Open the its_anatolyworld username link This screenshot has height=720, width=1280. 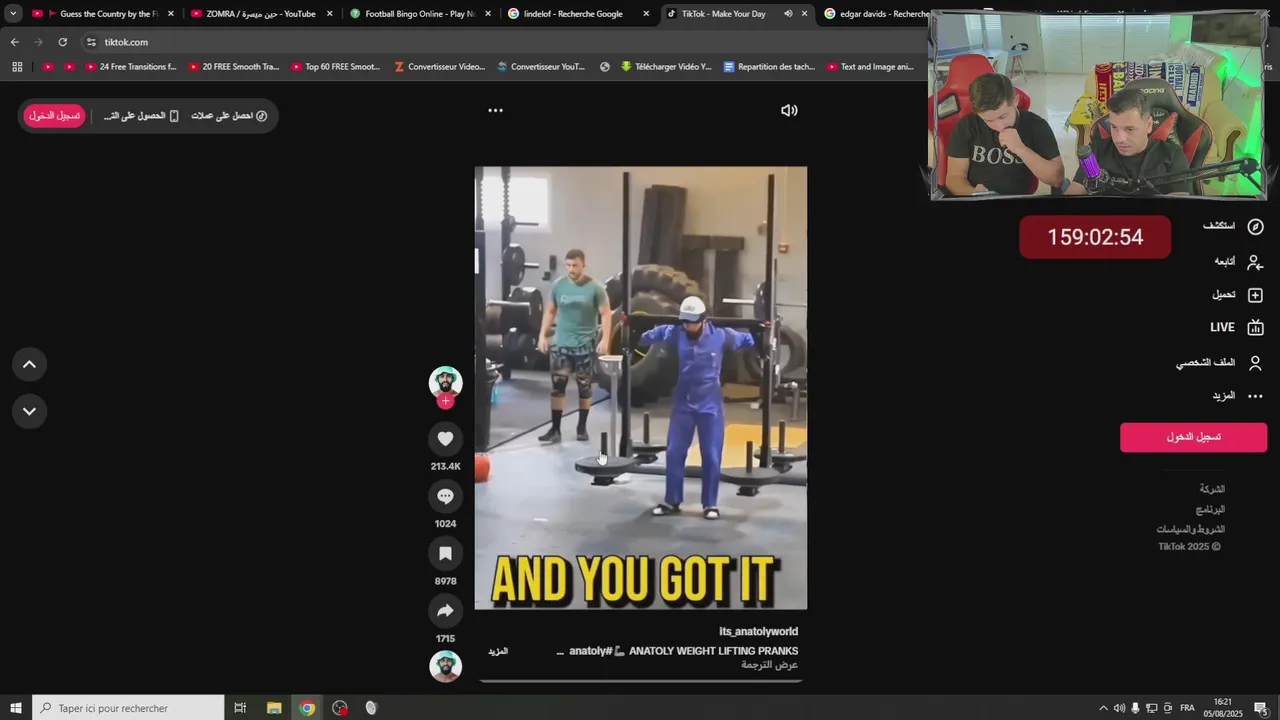click(x=758, y=632)
